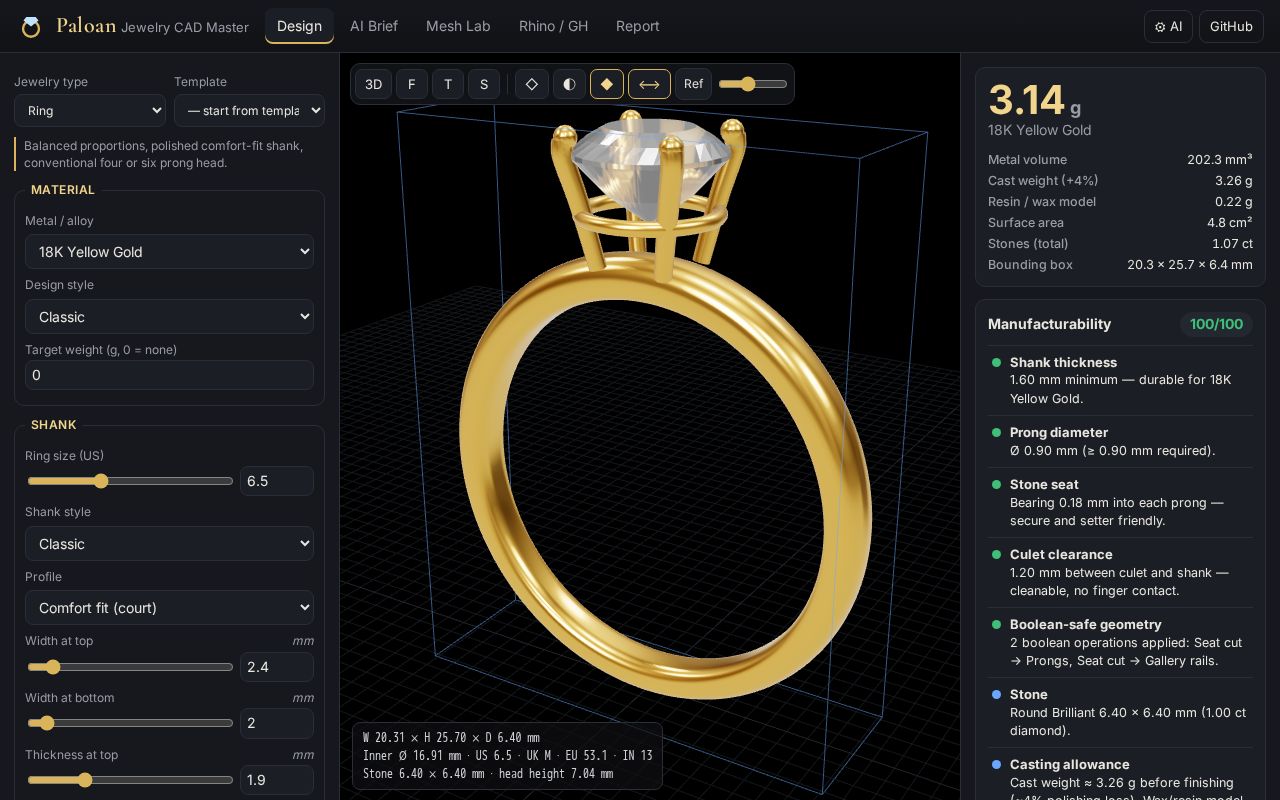The image size is (1280, 800).
Task: Open the Mesh Lab tab
Action: click(x=458, y=26)
